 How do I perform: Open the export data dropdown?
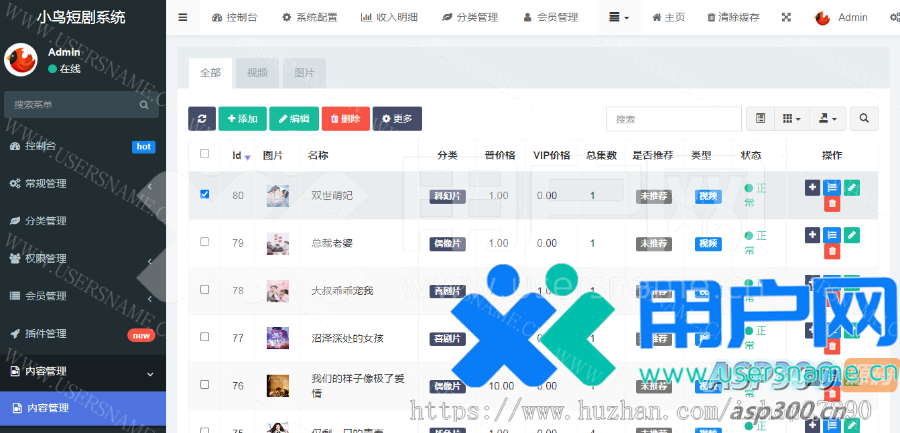click(827, 118)
